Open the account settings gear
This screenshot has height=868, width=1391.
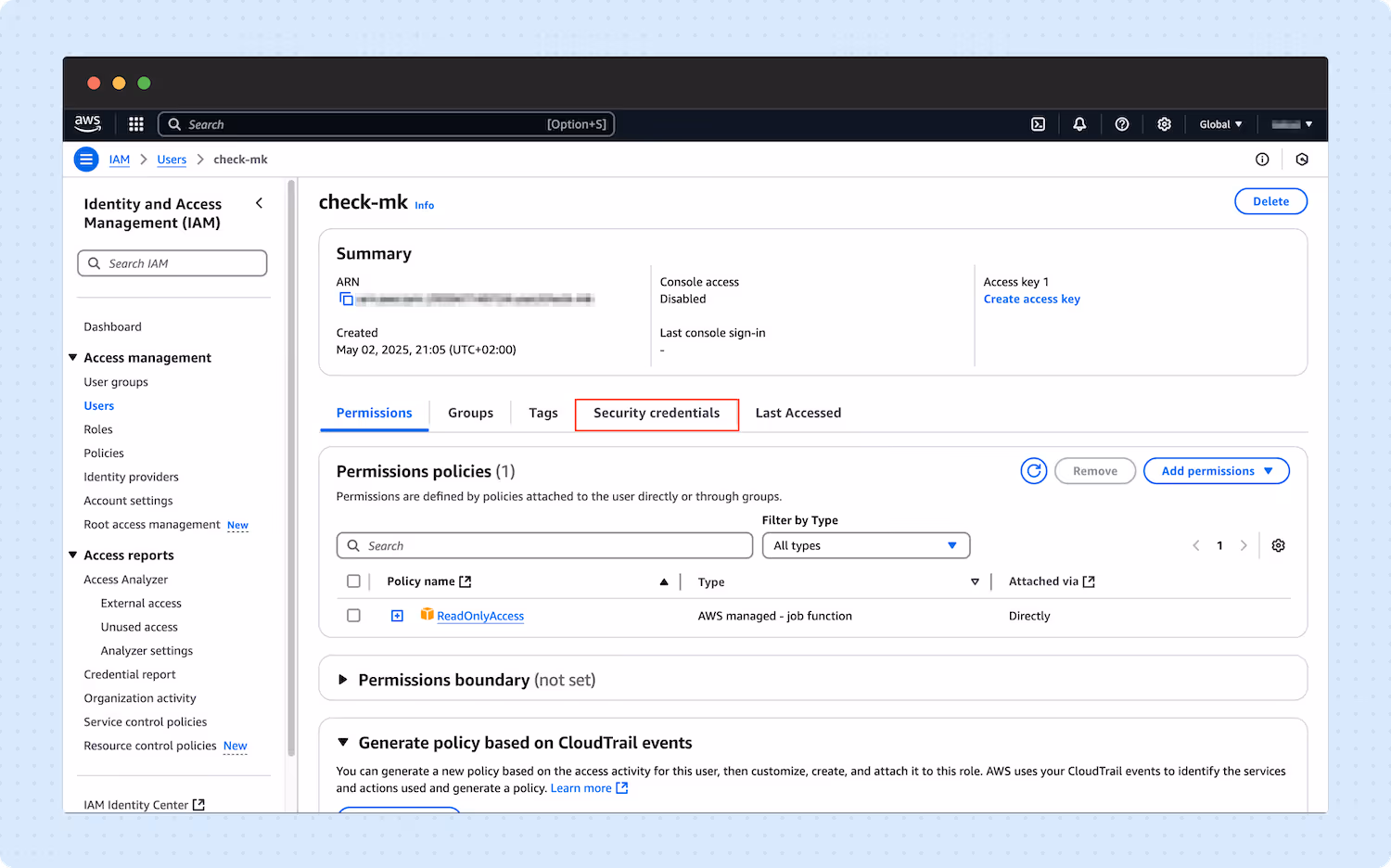tap(1164, 123)
